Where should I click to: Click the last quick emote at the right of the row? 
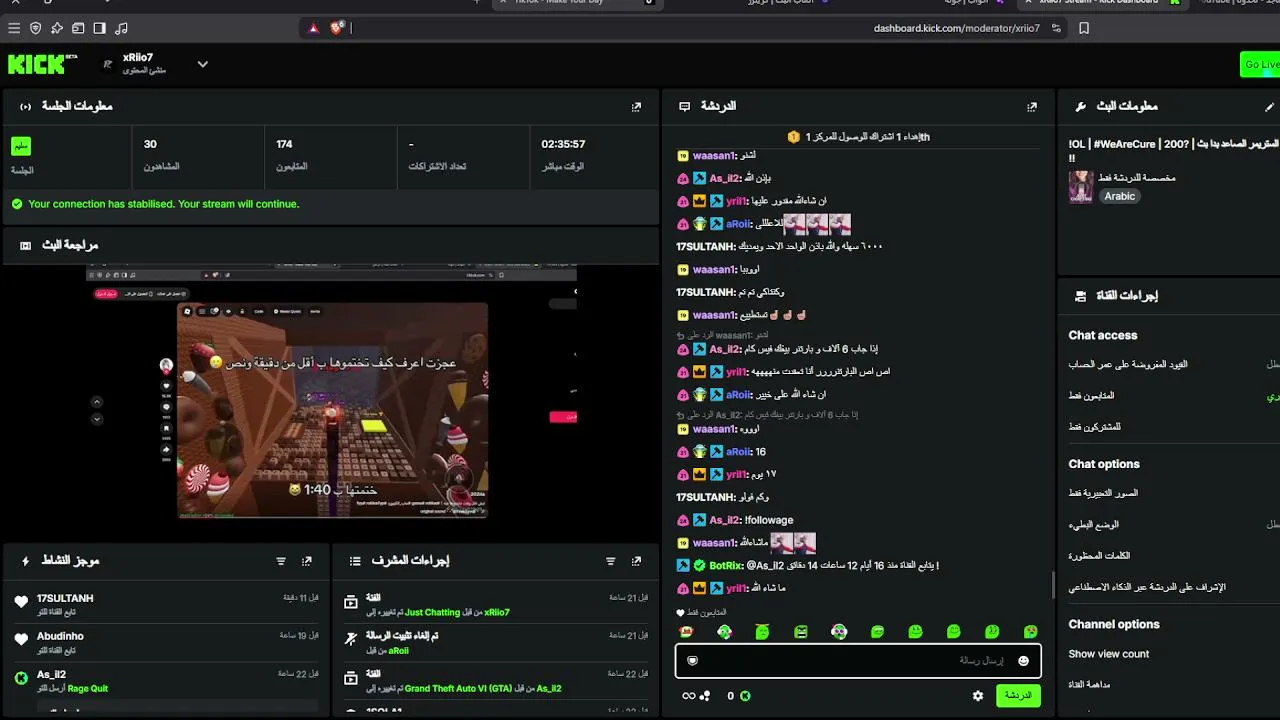(1030, 632)
